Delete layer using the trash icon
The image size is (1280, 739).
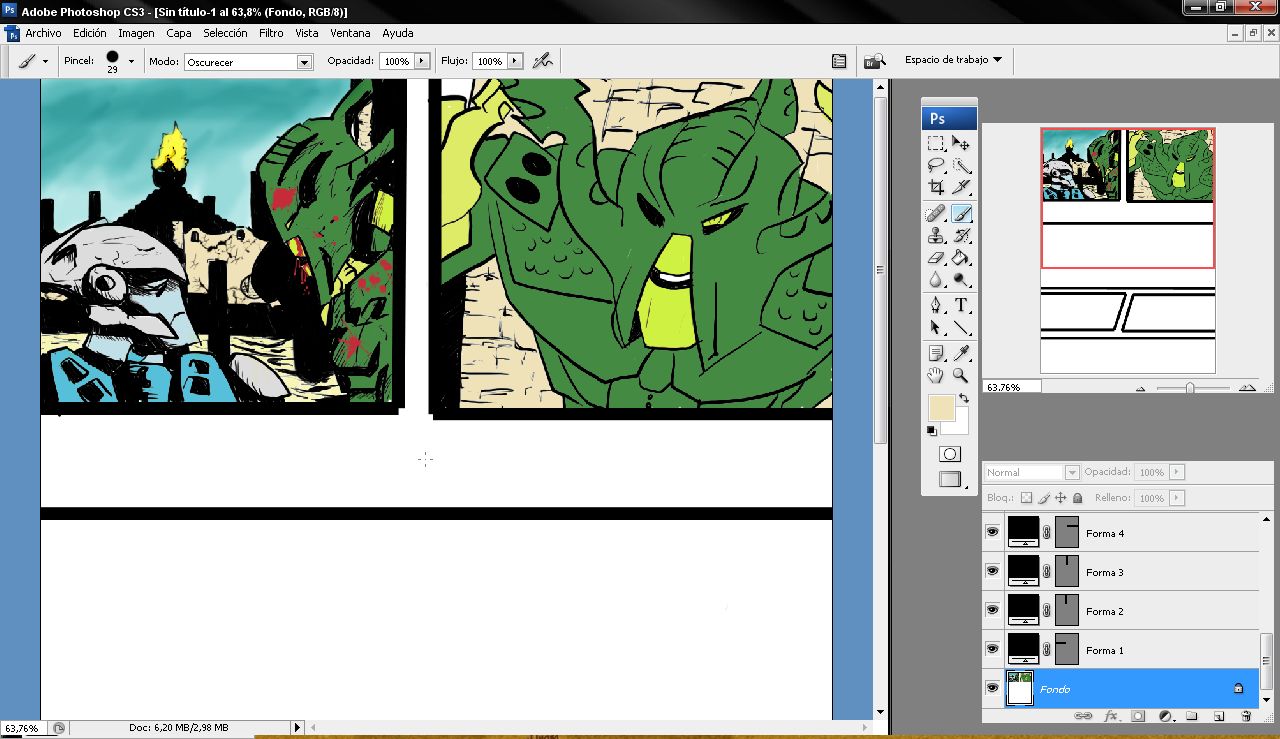pos(1246,716)
